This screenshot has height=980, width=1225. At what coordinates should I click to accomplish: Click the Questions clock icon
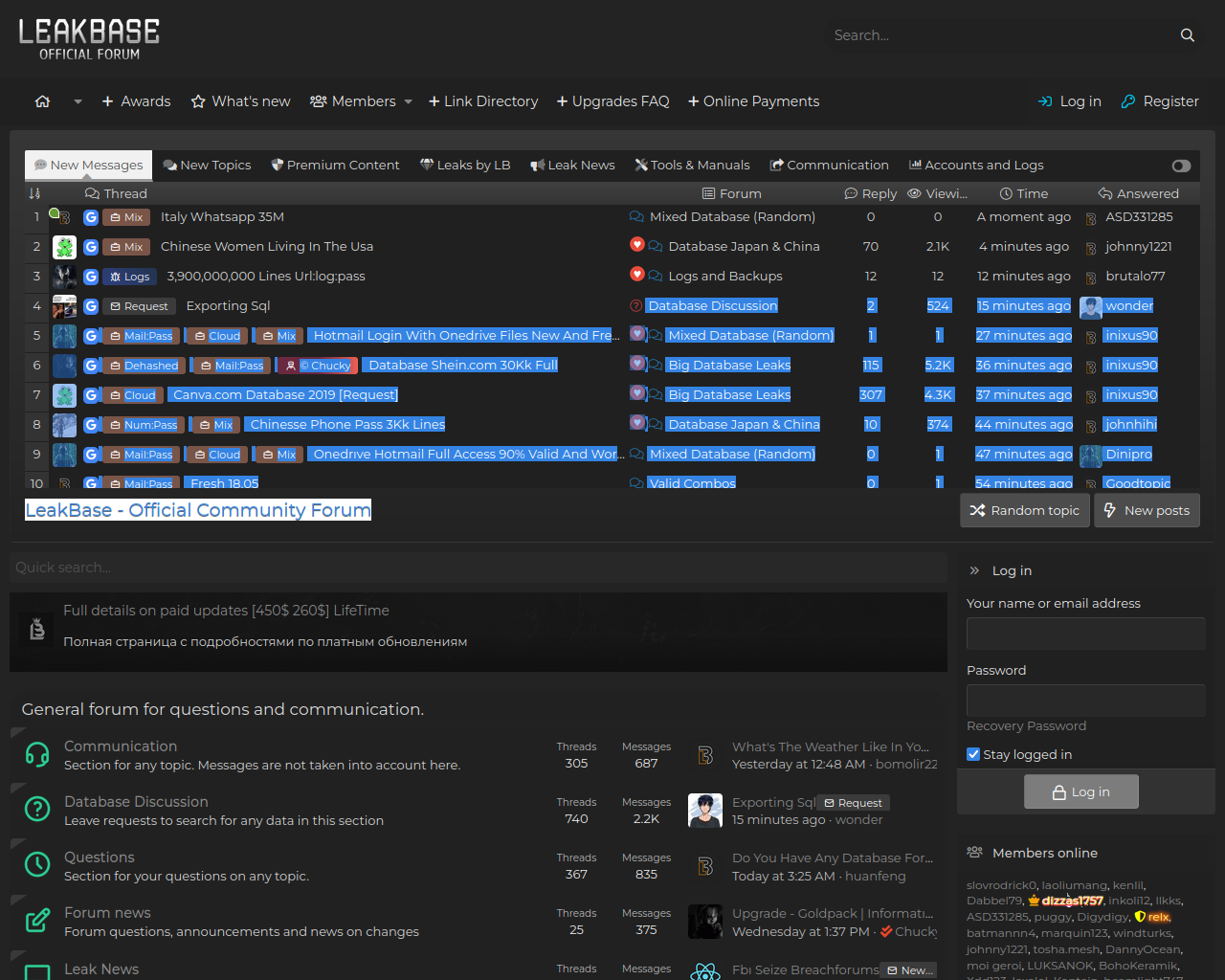click(x=37, y=865)
